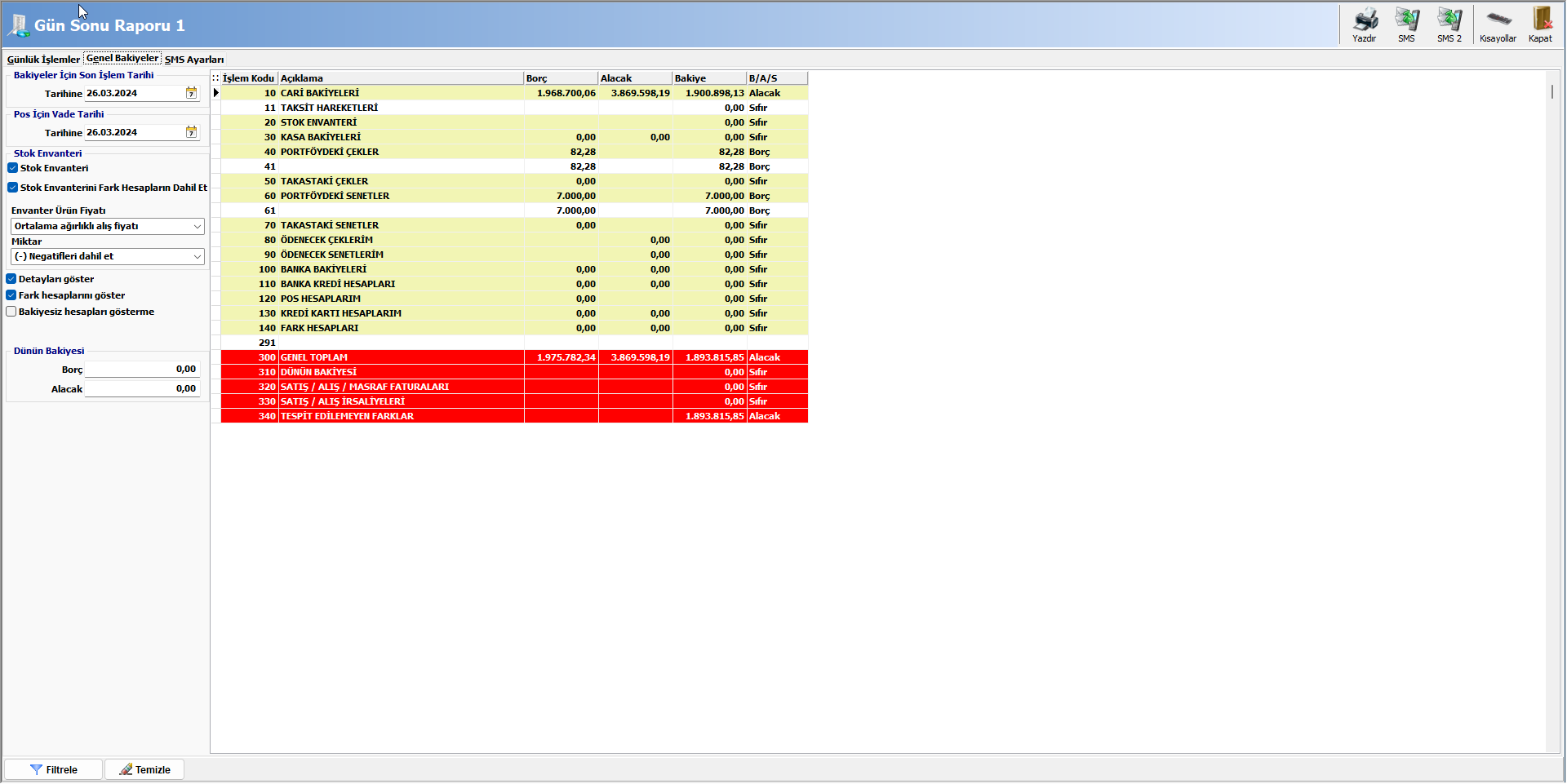Select the KREDİ KARTI HESAPLARIM row

click(x=514, y=313)
